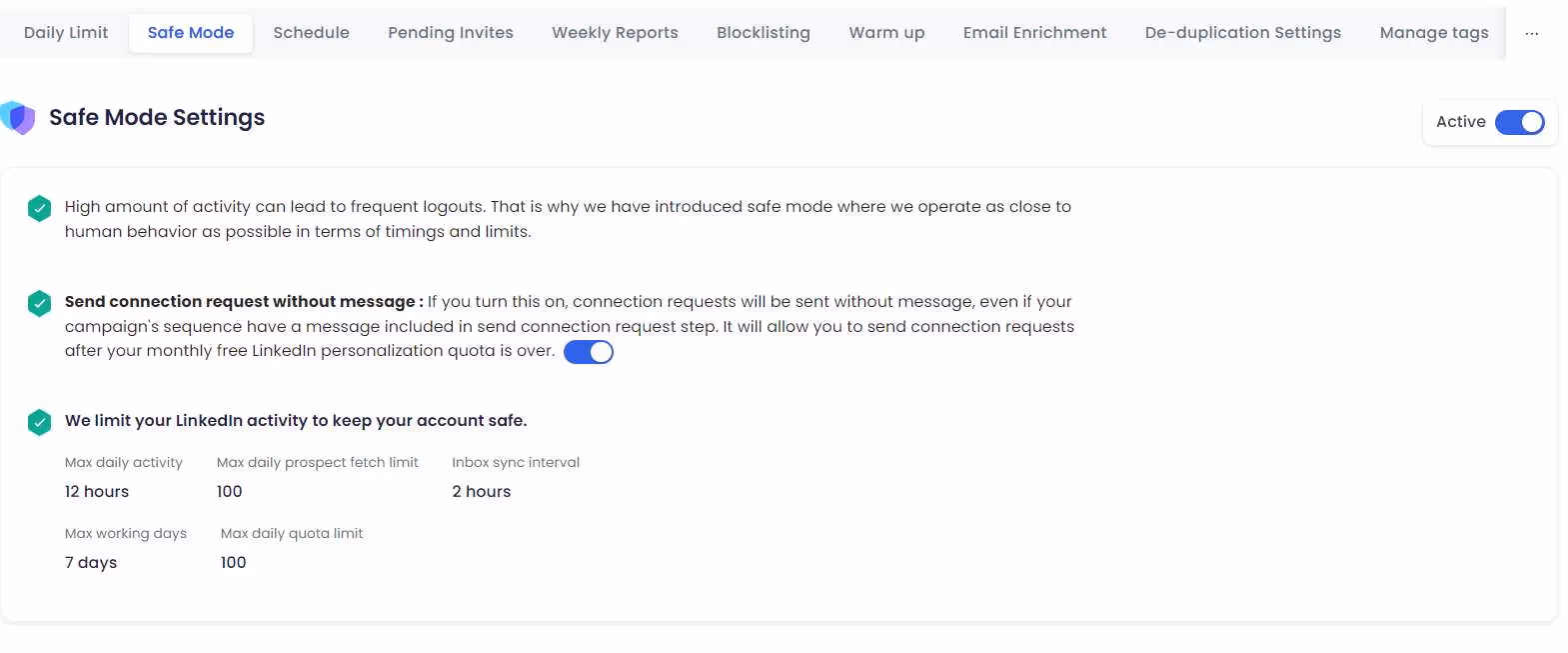Go to the Weekly Reports tab

coord(615,33)
